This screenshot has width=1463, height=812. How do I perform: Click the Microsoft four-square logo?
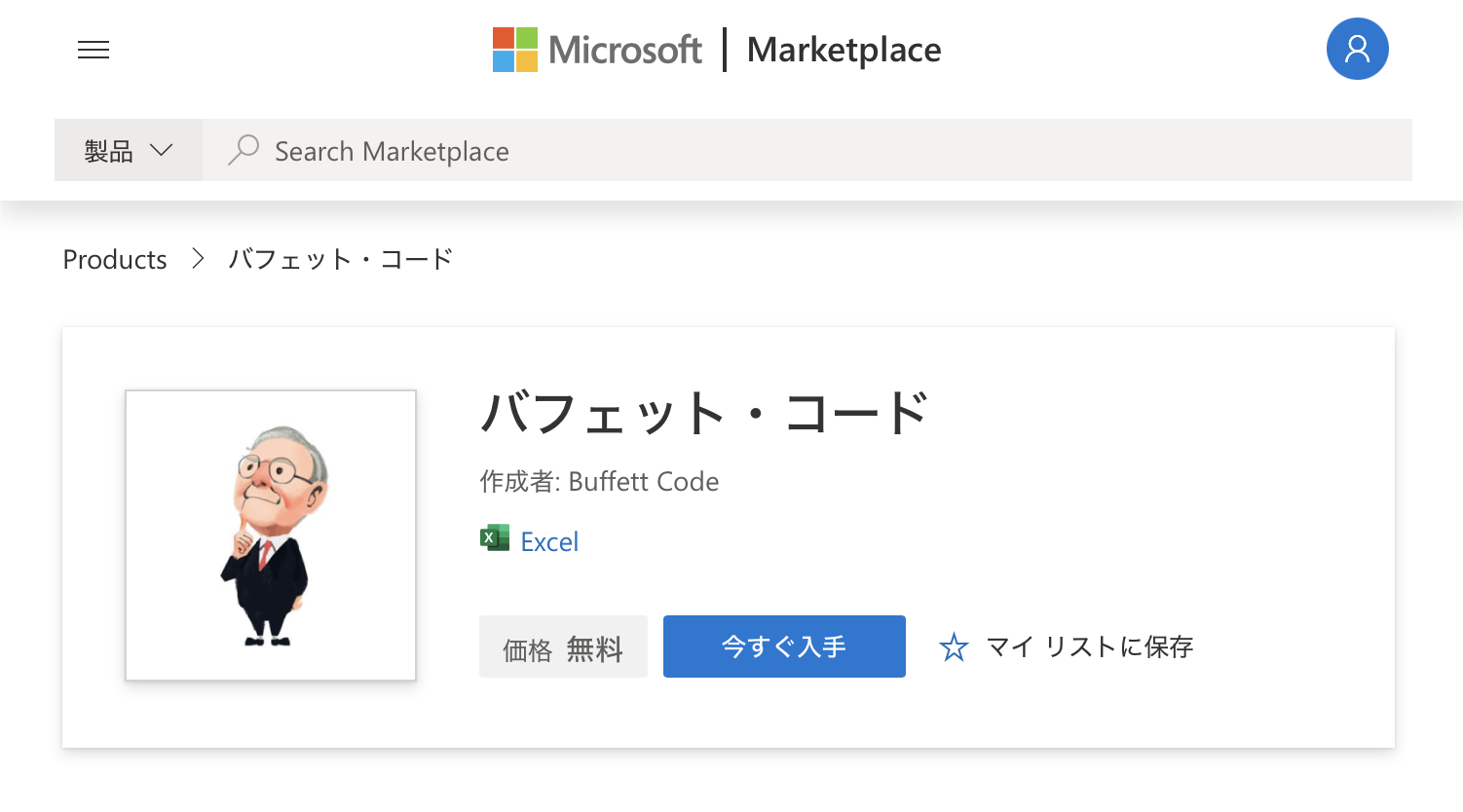click(515, 49)
